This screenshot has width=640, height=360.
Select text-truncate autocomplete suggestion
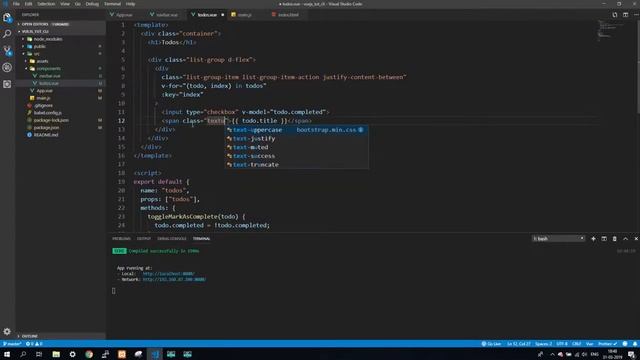click(297, 164)
